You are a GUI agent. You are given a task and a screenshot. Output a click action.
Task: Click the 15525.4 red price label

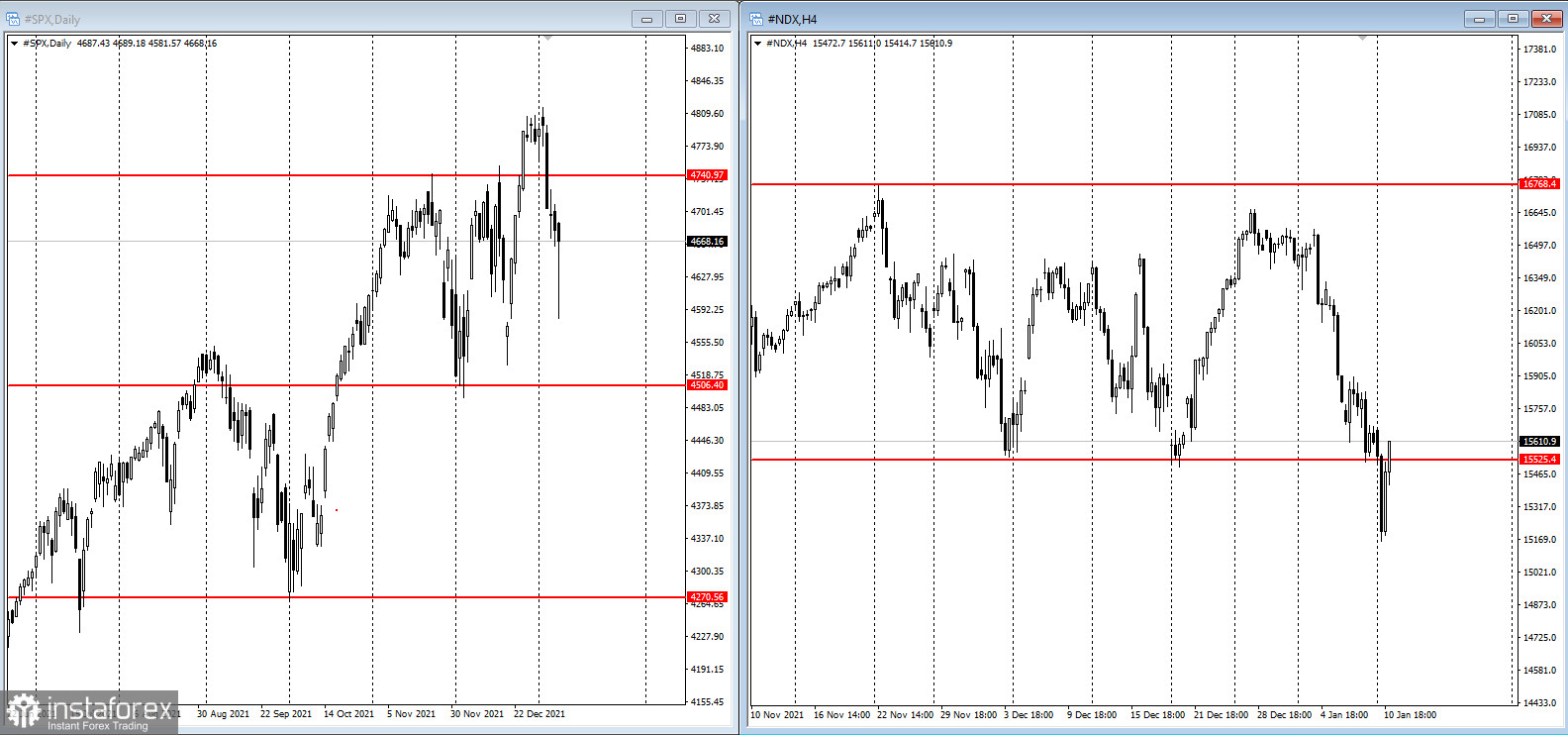pos(1539,460)
